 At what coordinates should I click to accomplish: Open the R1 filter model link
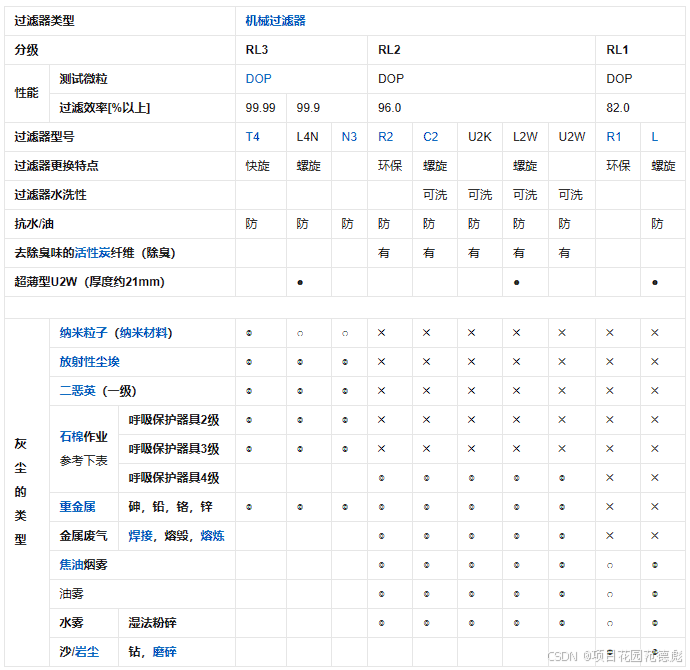pyautogui.click(x=613, y=137)
